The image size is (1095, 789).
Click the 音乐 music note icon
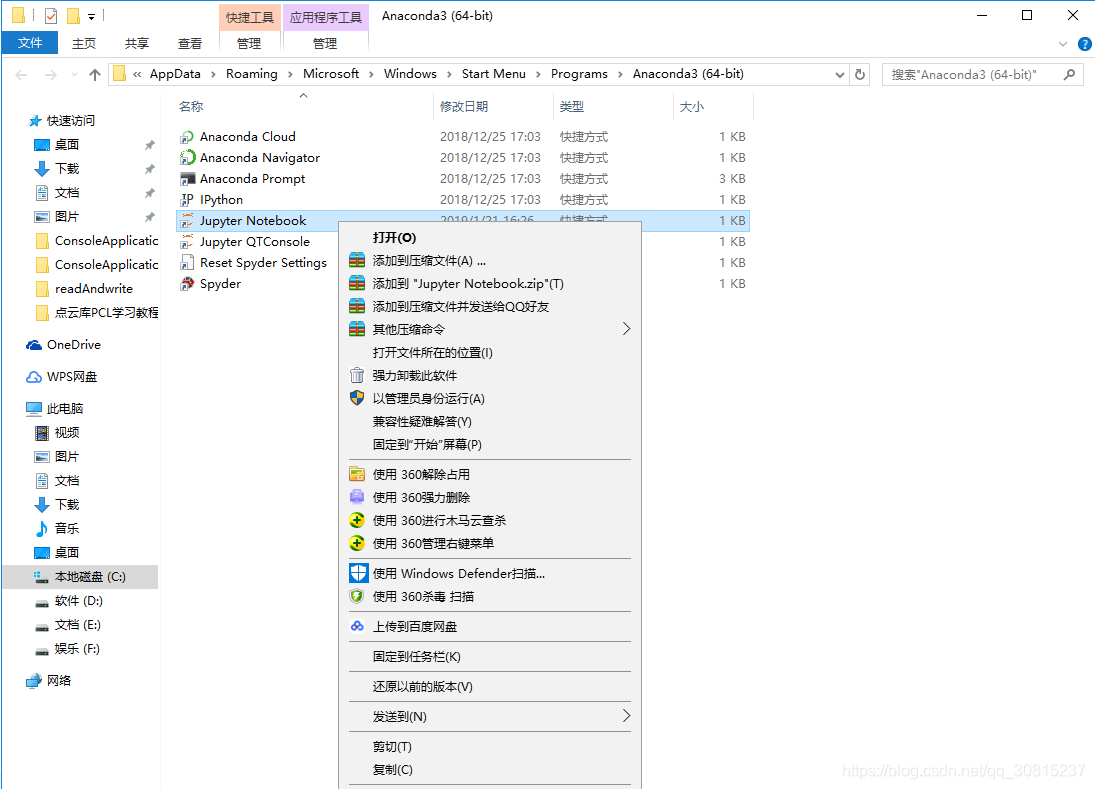coord(42,529)
